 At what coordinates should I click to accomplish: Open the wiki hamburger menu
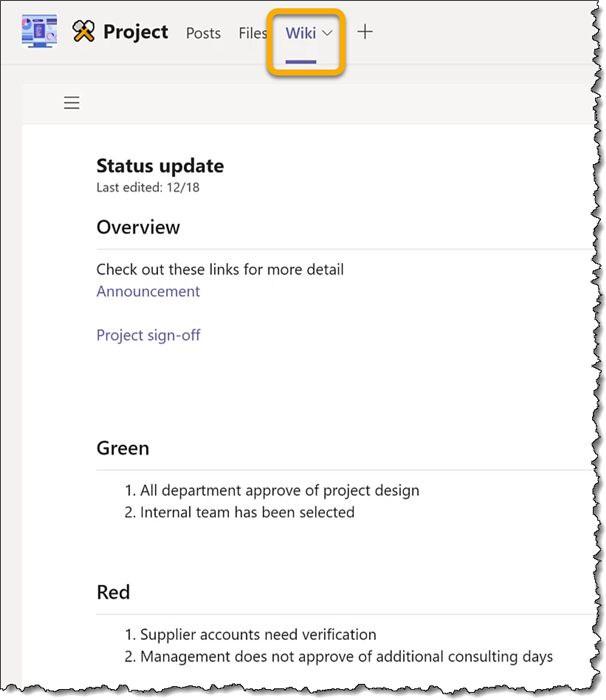click(72, 103)
